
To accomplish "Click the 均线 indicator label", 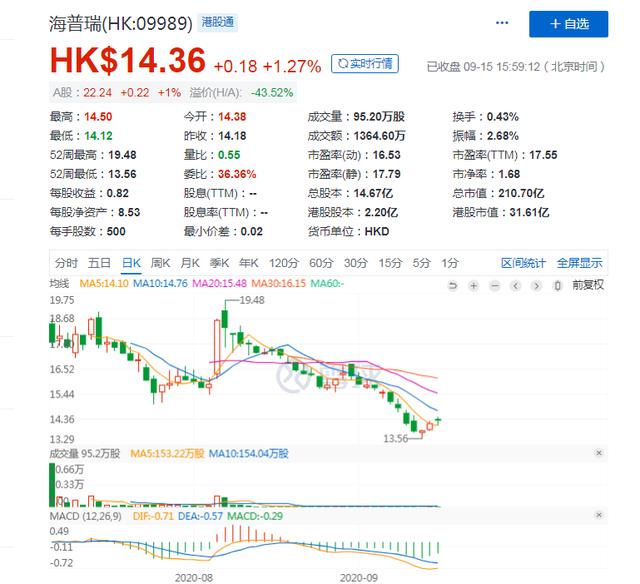I will [60, 283].
